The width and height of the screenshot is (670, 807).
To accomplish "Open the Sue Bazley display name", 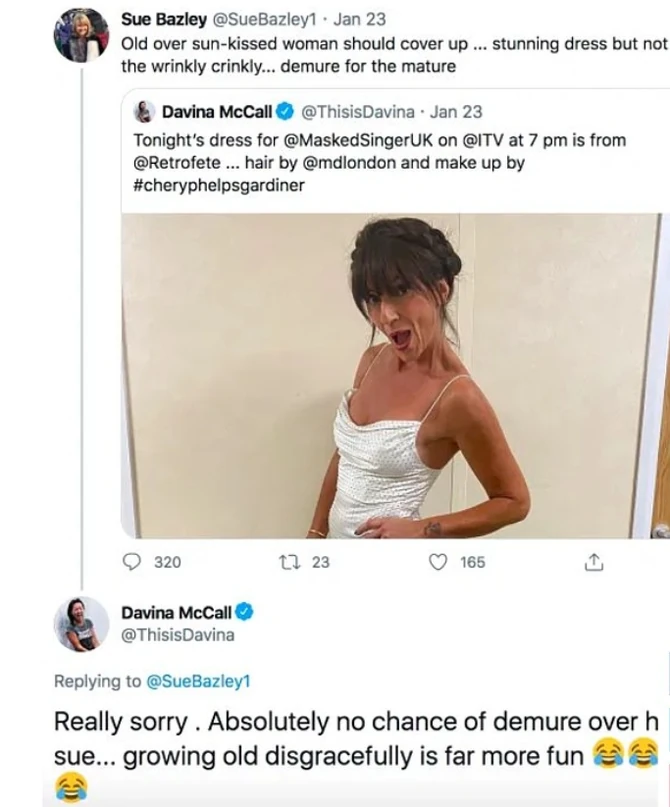I will 162,18.
